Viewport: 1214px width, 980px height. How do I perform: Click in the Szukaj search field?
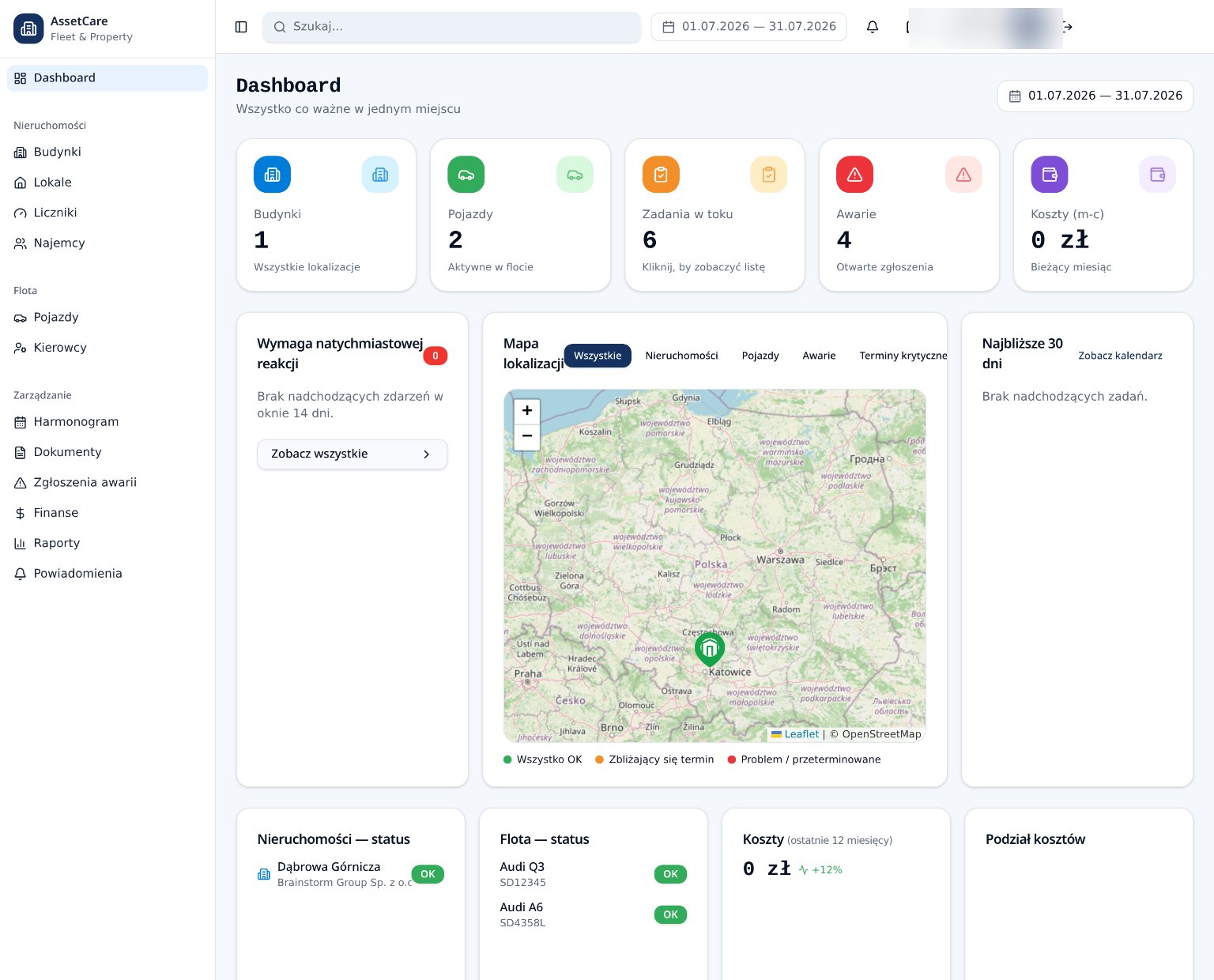[452, 27]
